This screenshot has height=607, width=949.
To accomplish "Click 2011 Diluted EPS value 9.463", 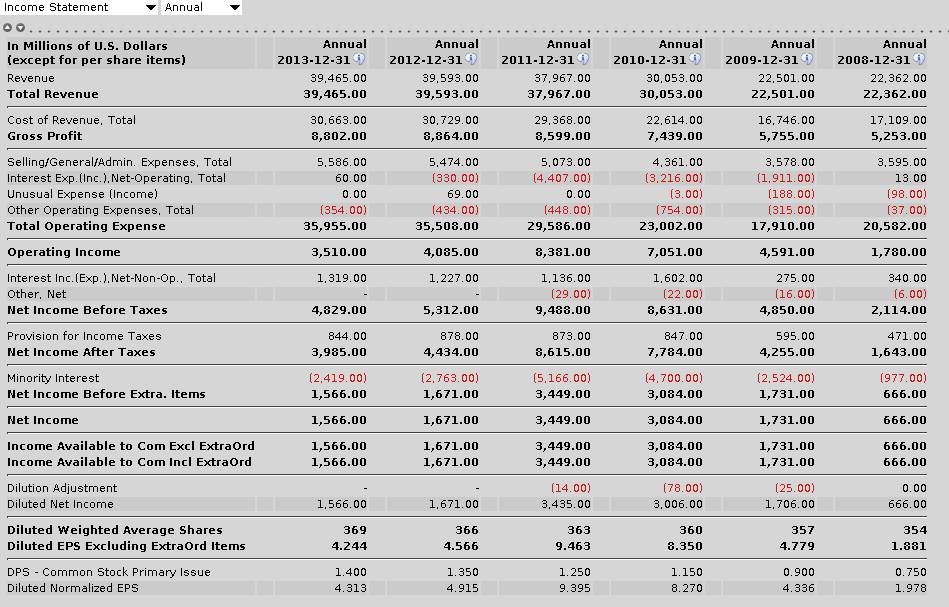I will coord(573,546).
